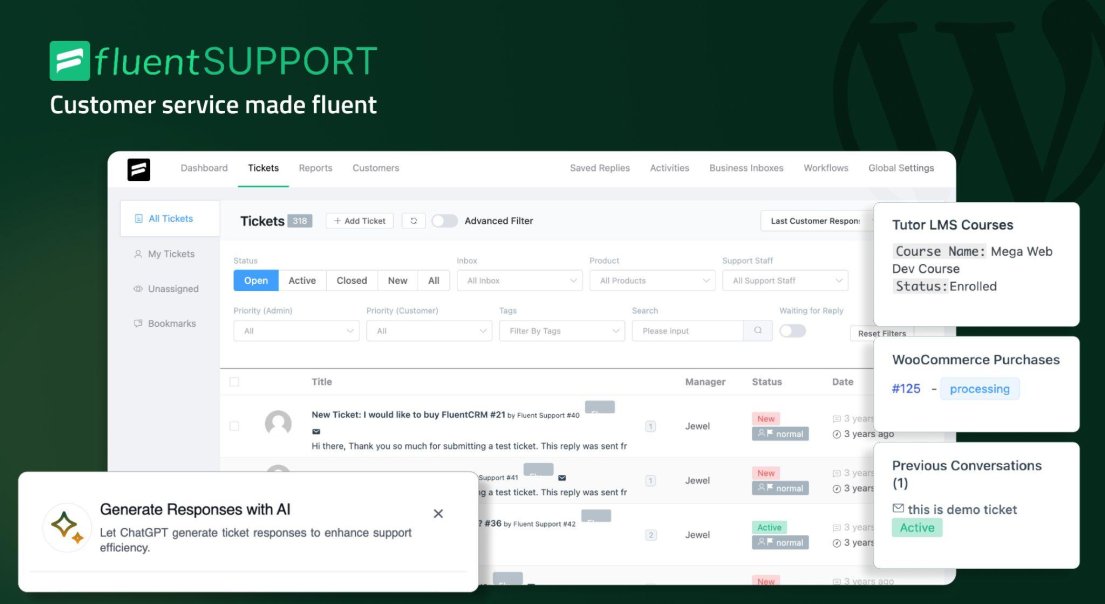The image size is (1105, 604).
Task: Click response count badge in ticket #21 row
Action: point(650,426)
